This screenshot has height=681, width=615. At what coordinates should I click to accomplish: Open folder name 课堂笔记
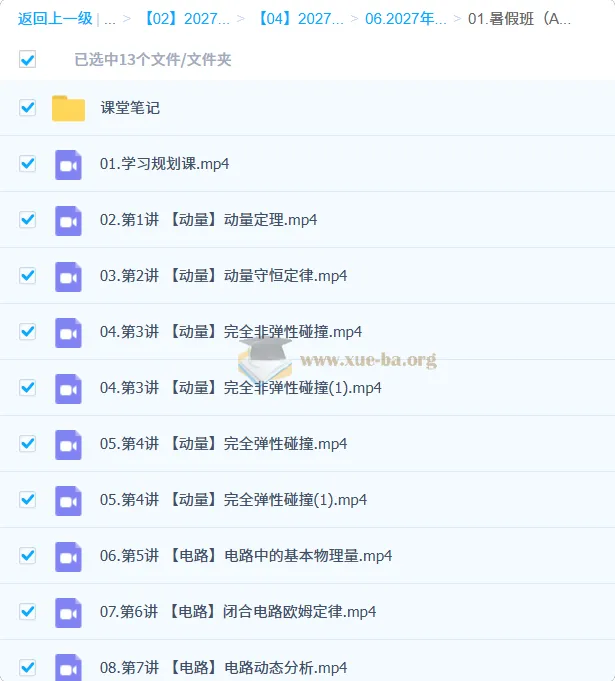click(x=130, y=108)
